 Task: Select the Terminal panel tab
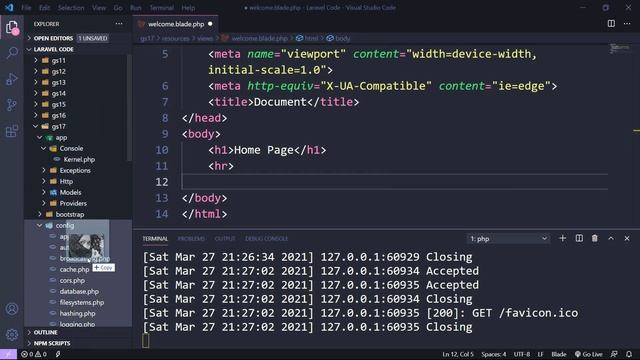(x=155, y=238)
